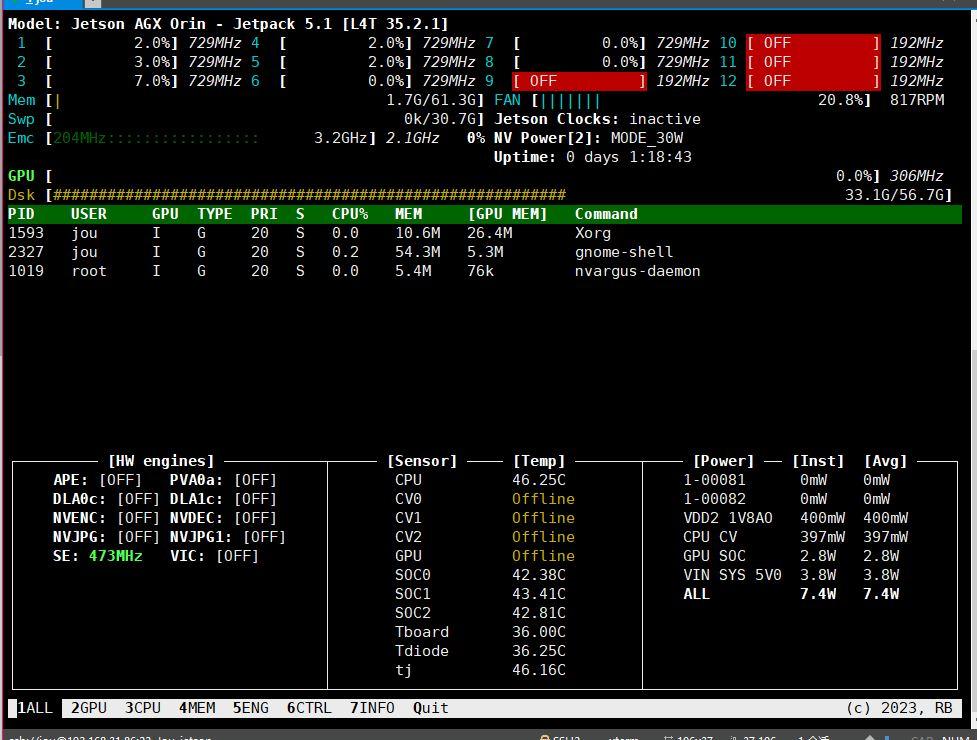Click the 1-00081 power rail label
The width and height of the screenshot is (977, 740).
point(714,480)
